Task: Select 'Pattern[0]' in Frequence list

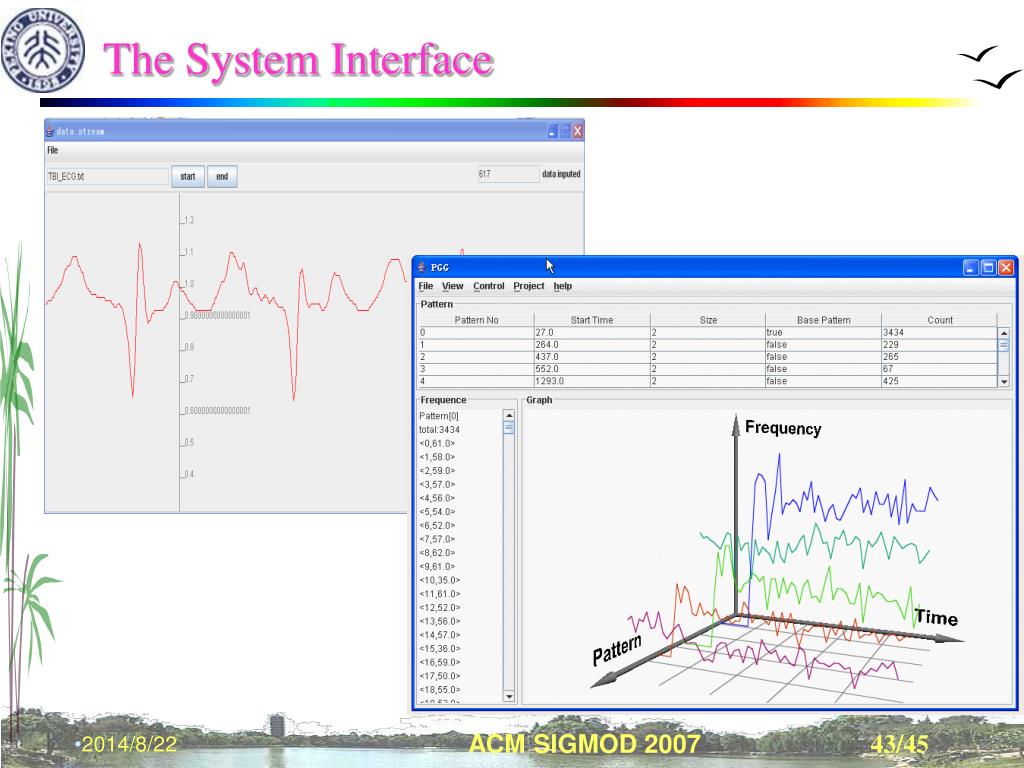Action: coord(439,416)
